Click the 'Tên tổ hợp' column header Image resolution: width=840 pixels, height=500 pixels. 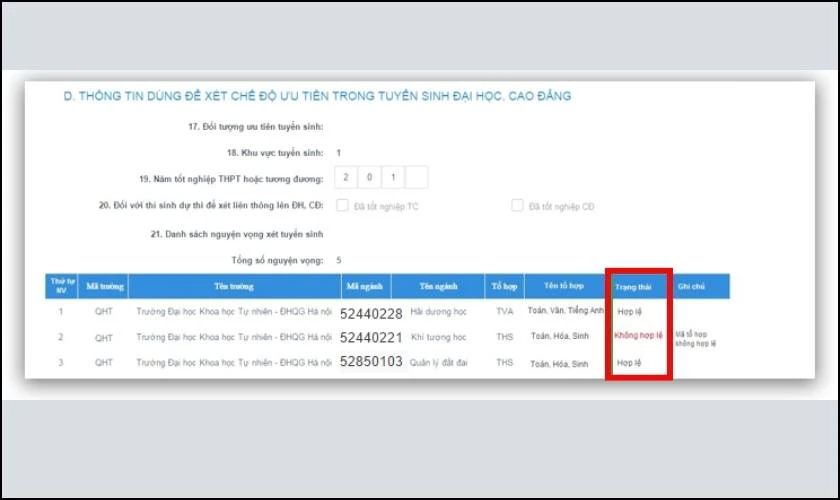563,286
